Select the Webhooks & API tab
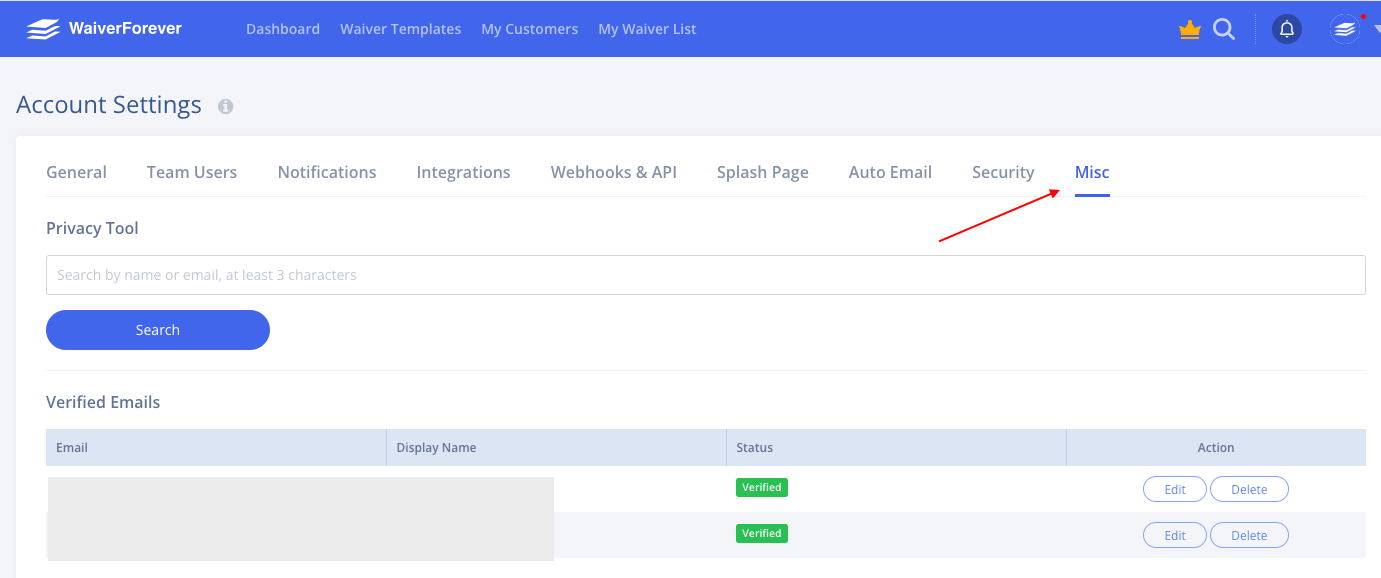The height and width of the screenshot is (578, 1381). (x=613, y=172)
